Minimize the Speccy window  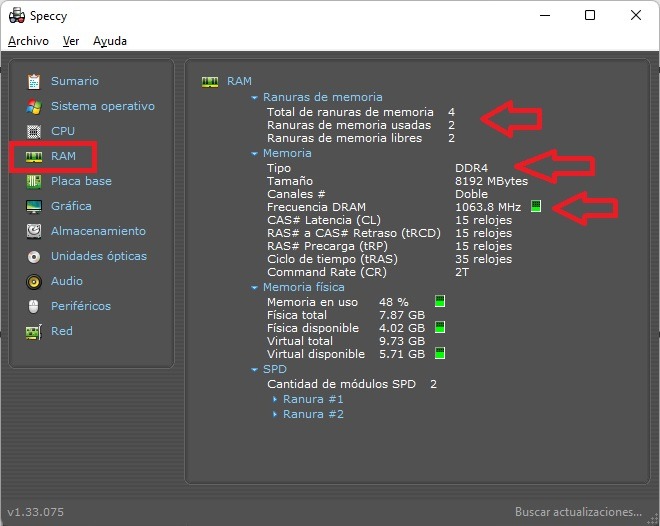545,15
